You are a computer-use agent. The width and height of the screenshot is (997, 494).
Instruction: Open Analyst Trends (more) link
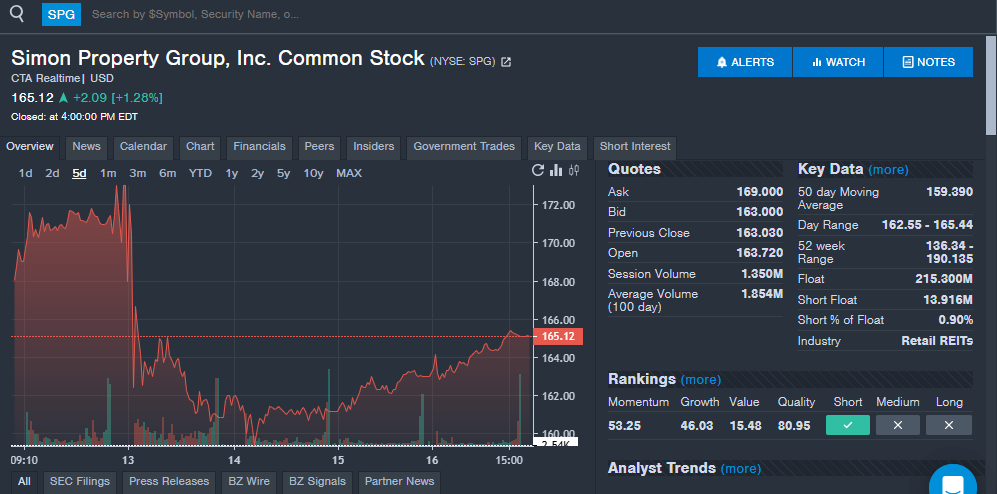point(740,469)
